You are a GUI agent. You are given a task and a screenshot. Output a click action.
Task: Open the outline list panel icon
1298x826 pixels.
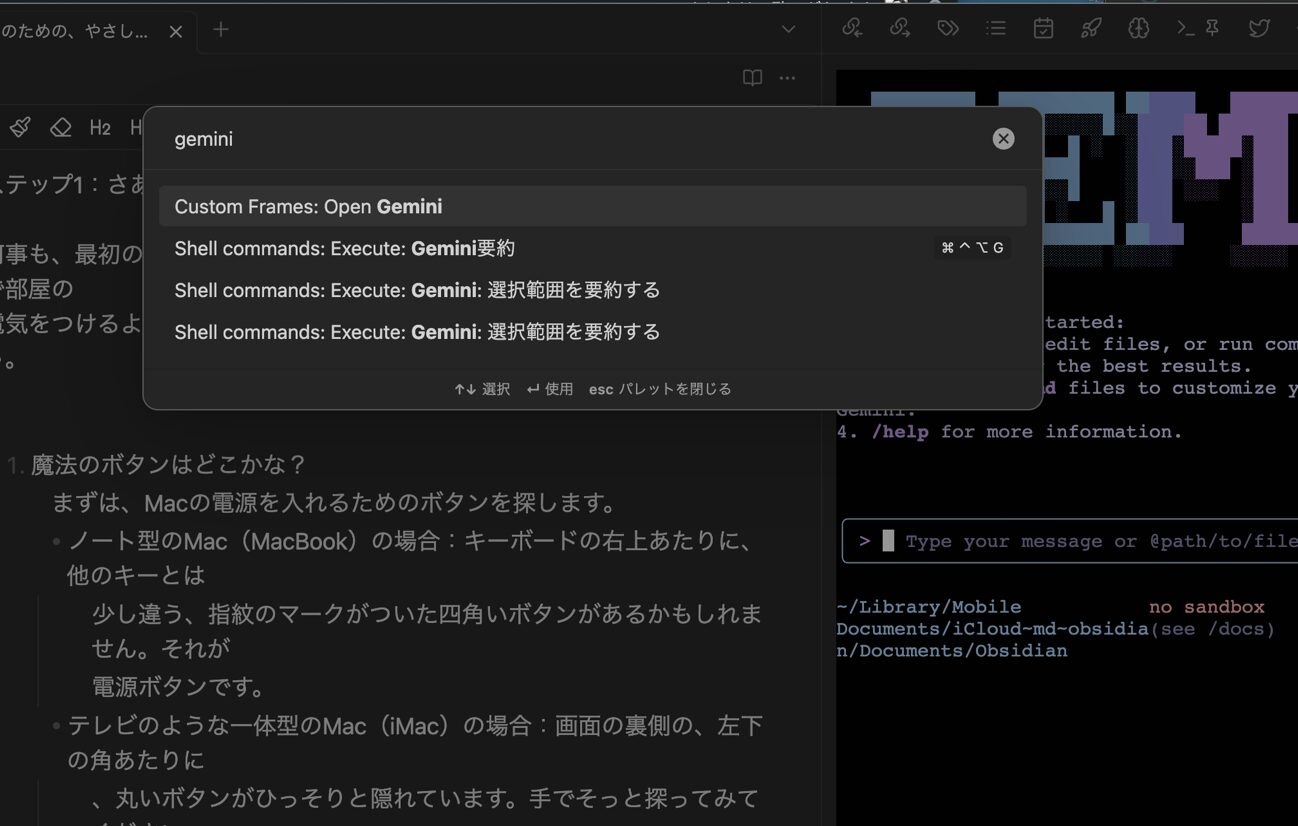coord(995,29)
